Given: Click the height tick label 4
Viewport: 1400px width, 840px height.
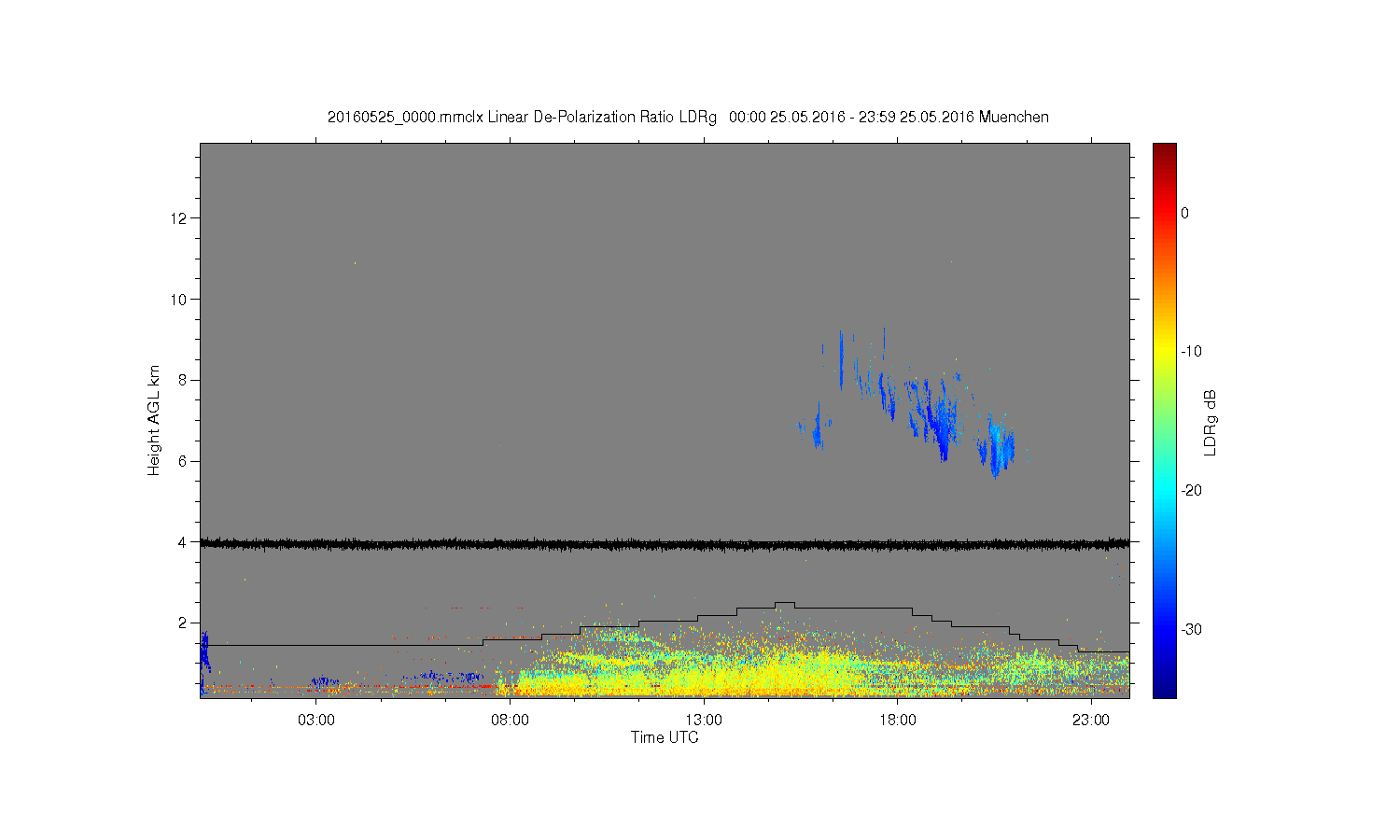Looking at the screenshot, I should [x=183, y=541].
